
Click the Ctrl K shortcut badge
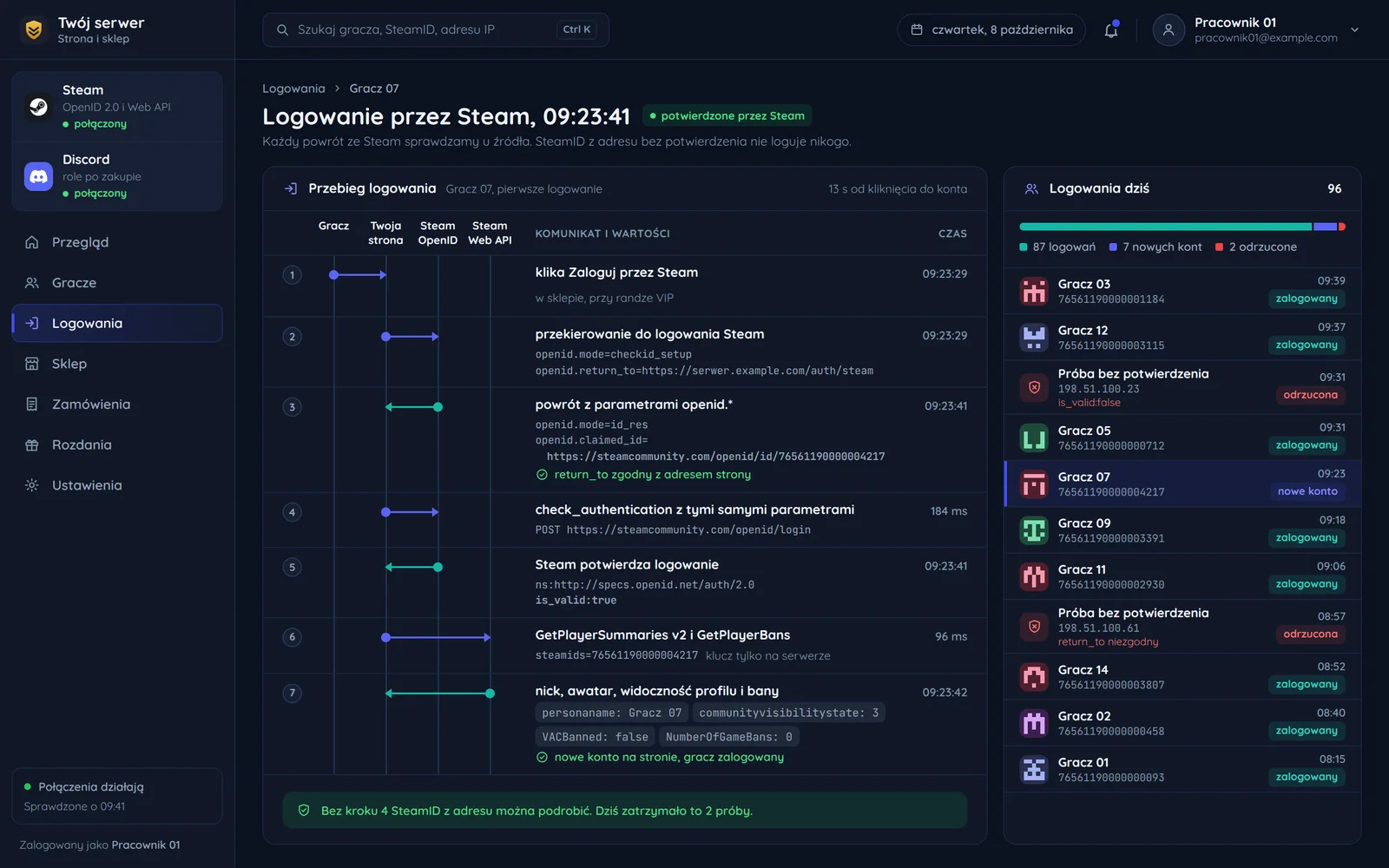(576, 30)
